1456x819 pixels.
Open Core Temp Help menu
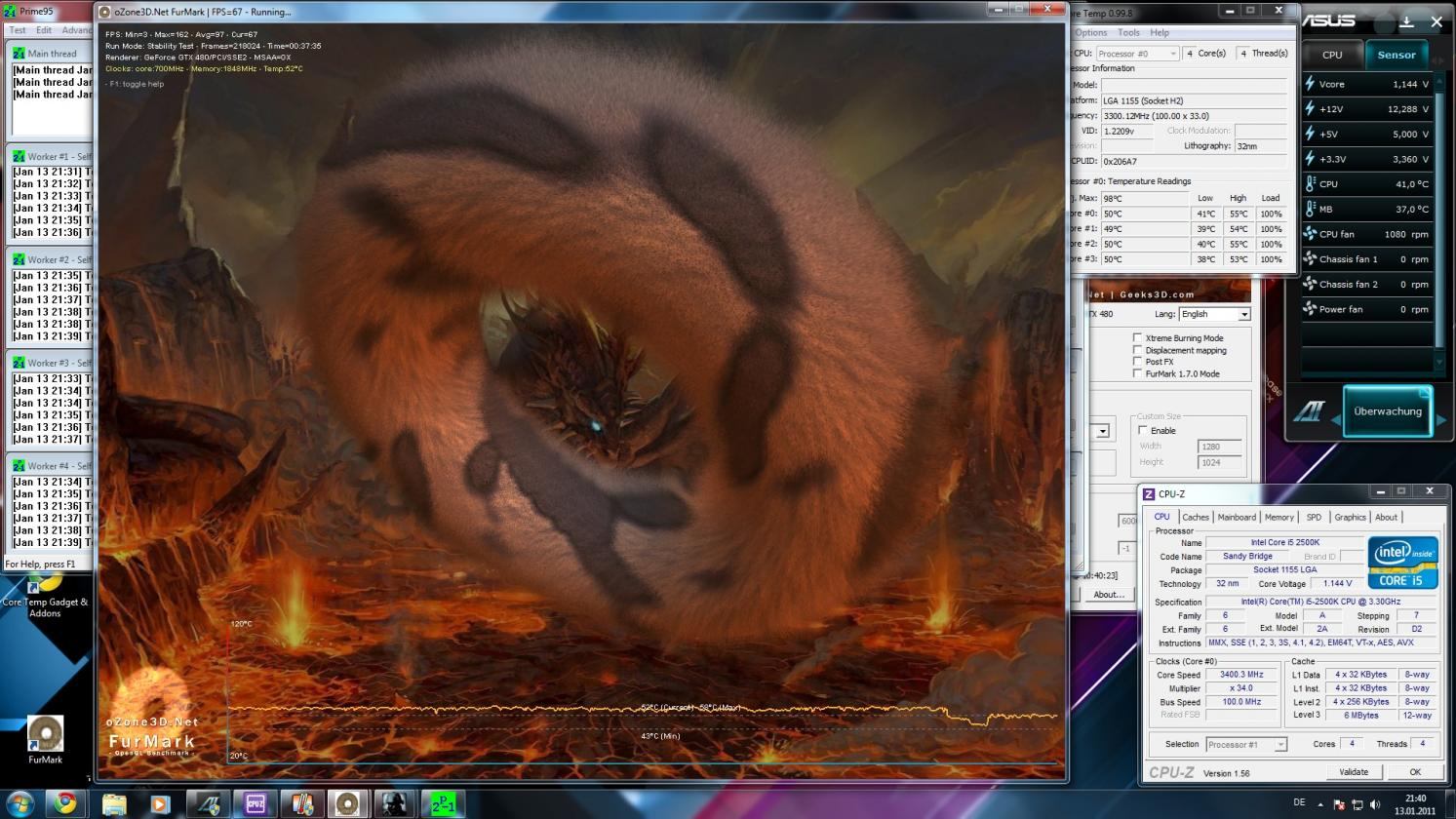1160,32
